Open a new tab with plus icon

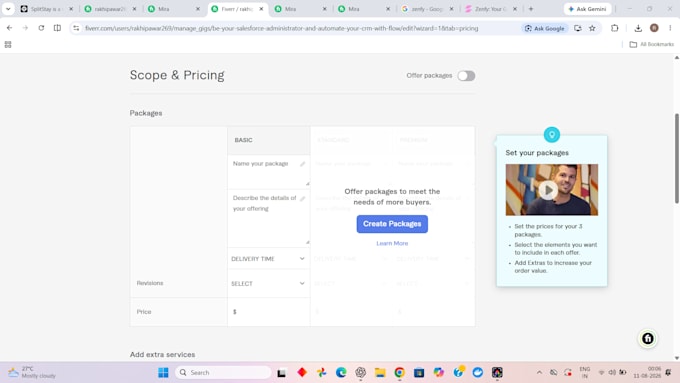click(530, 9)
